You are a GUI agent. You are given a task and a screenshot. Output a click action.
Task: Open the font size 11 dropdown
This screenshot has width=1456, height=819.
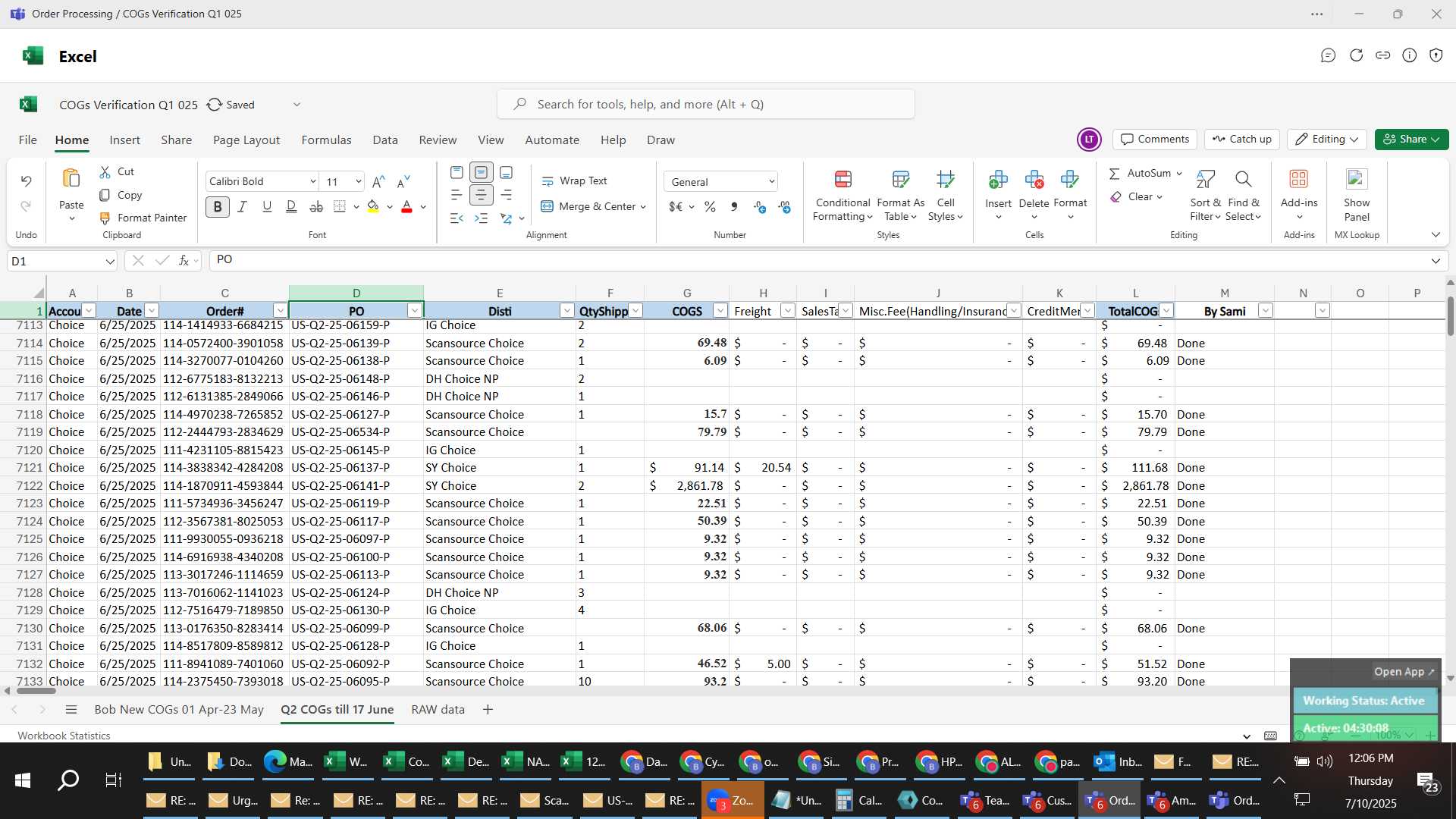pyautogui.click(x=358, y=182)
